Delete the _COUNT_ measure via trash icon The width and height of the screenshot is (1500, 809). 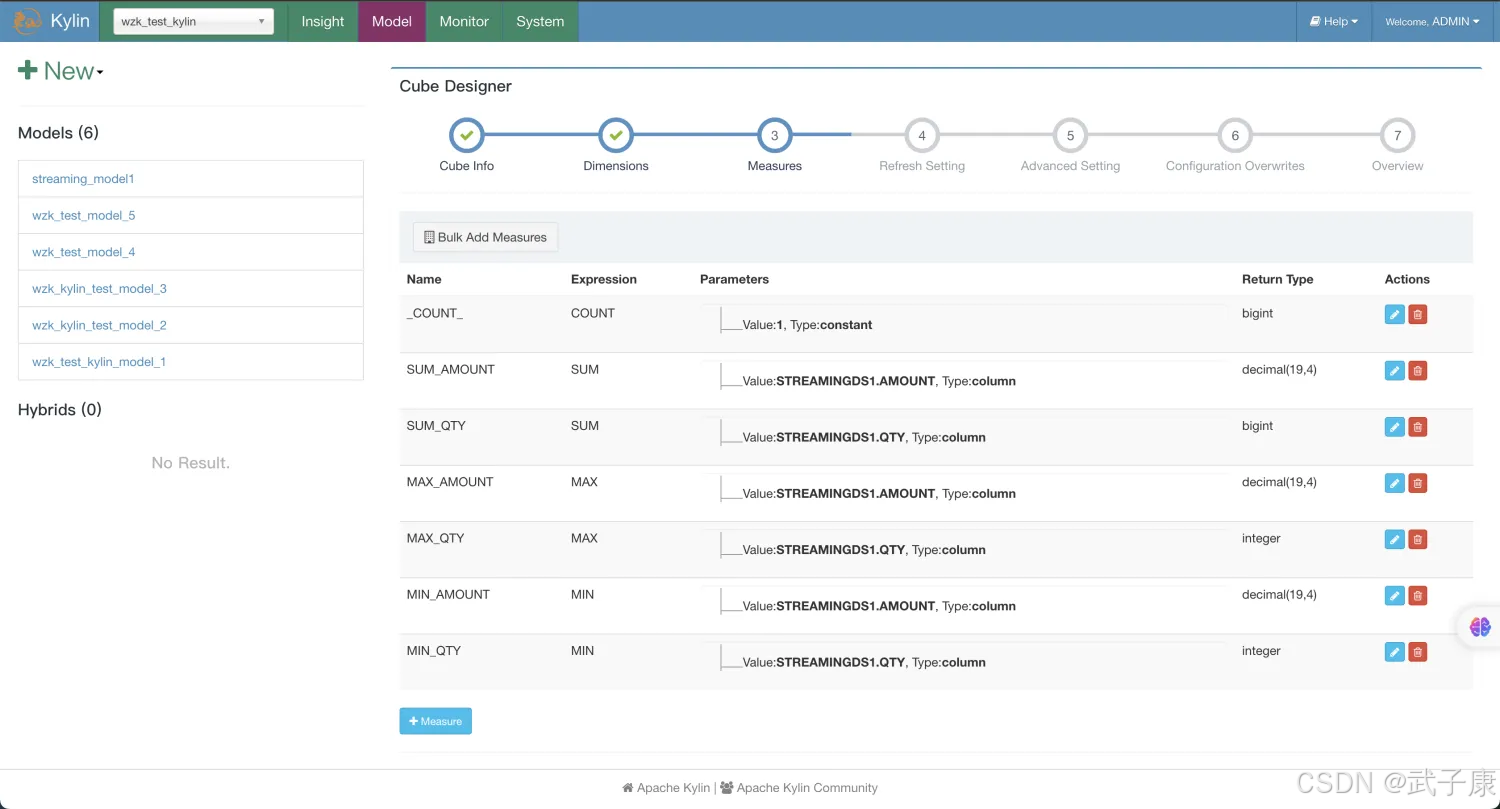1417,315
